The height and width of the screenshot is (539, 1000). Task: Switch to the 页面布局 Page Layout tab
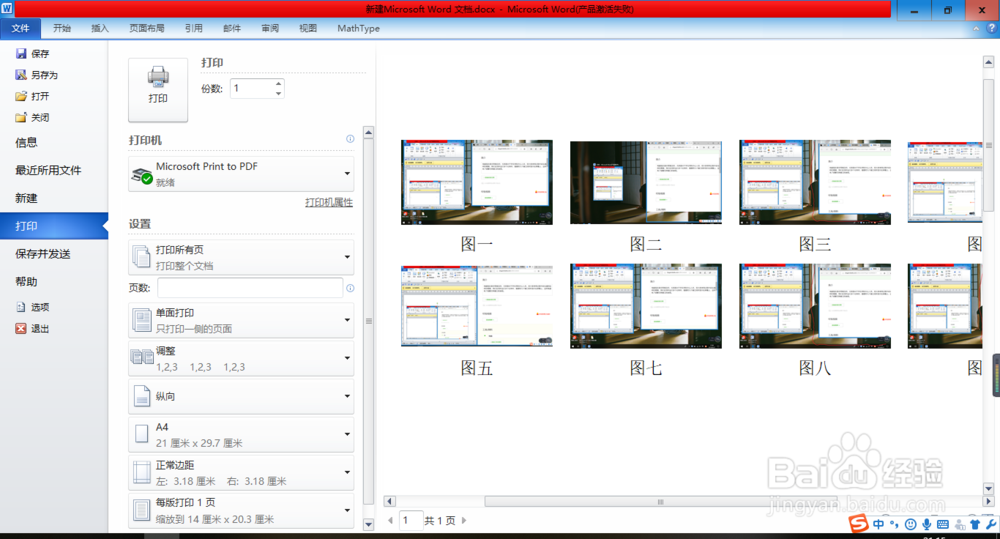tap(147, 28)
